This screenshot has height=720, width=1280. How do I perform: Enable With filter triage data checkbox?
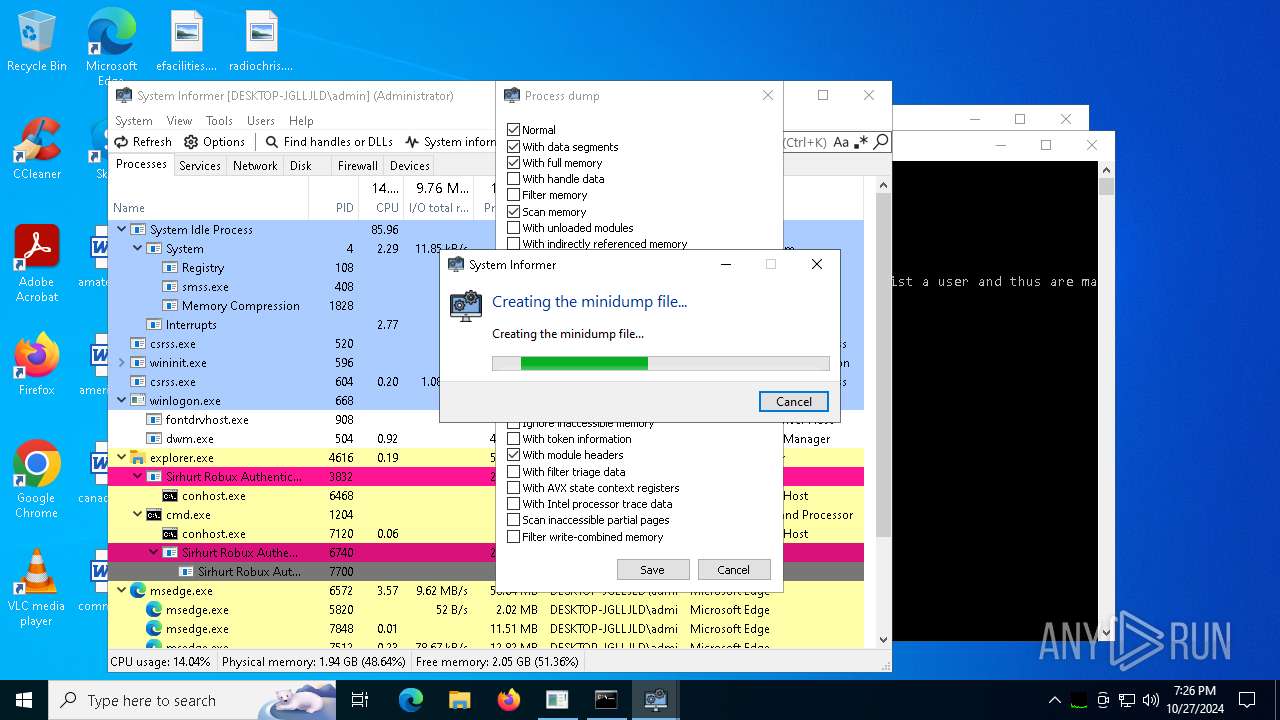(513, 471)
